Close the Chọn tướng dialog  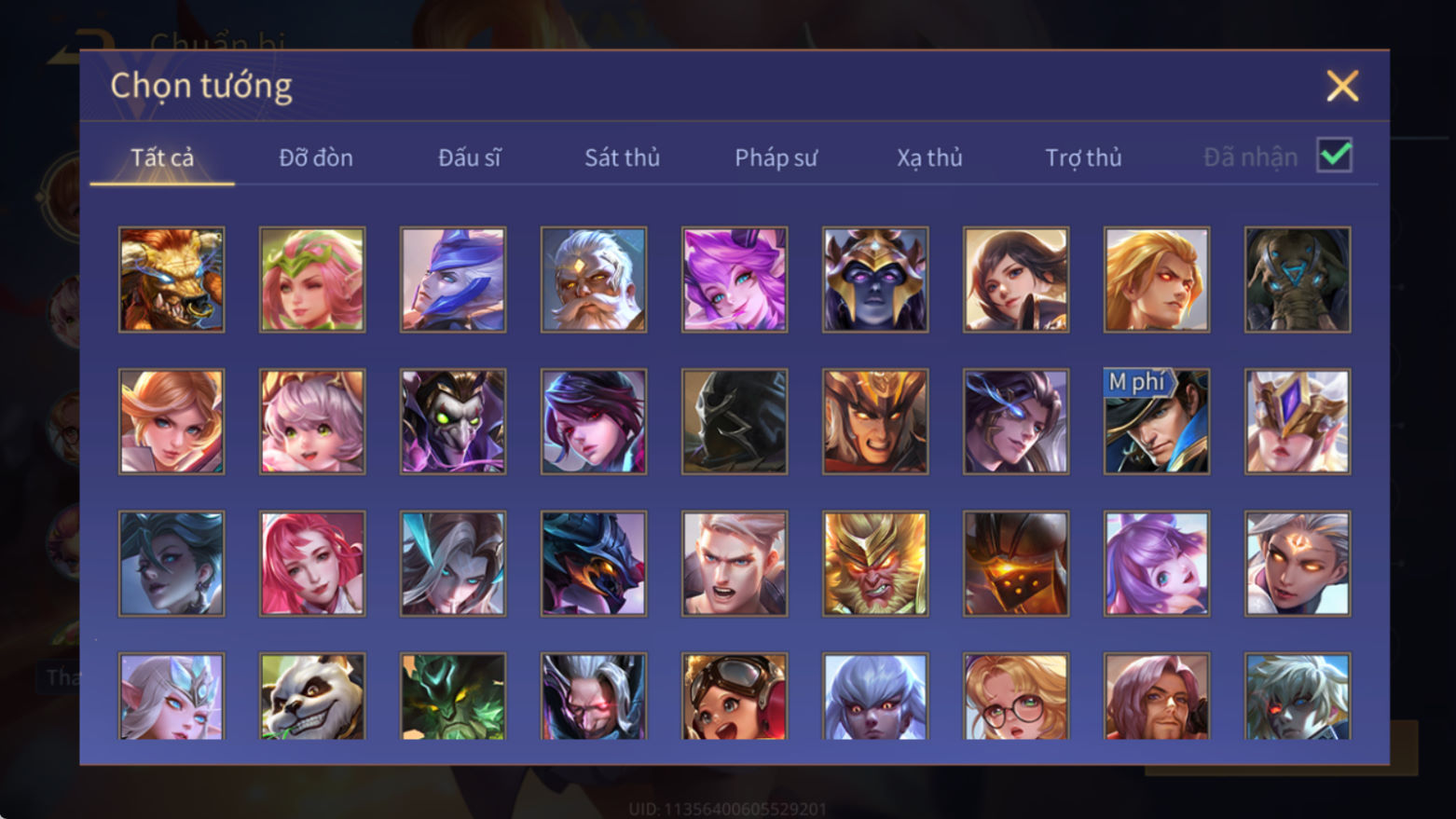(1342, 86)
